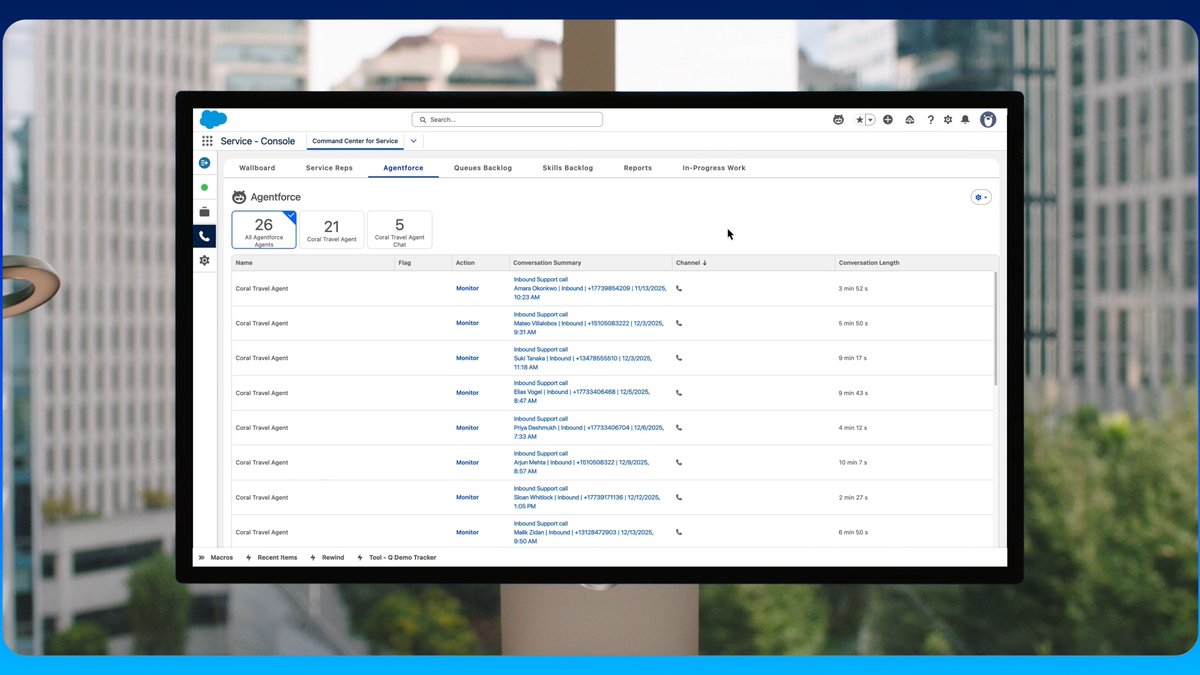Click the phone channel icon in Sloan Whitlock row
The image size is (1200, 675).
(679, 497)
